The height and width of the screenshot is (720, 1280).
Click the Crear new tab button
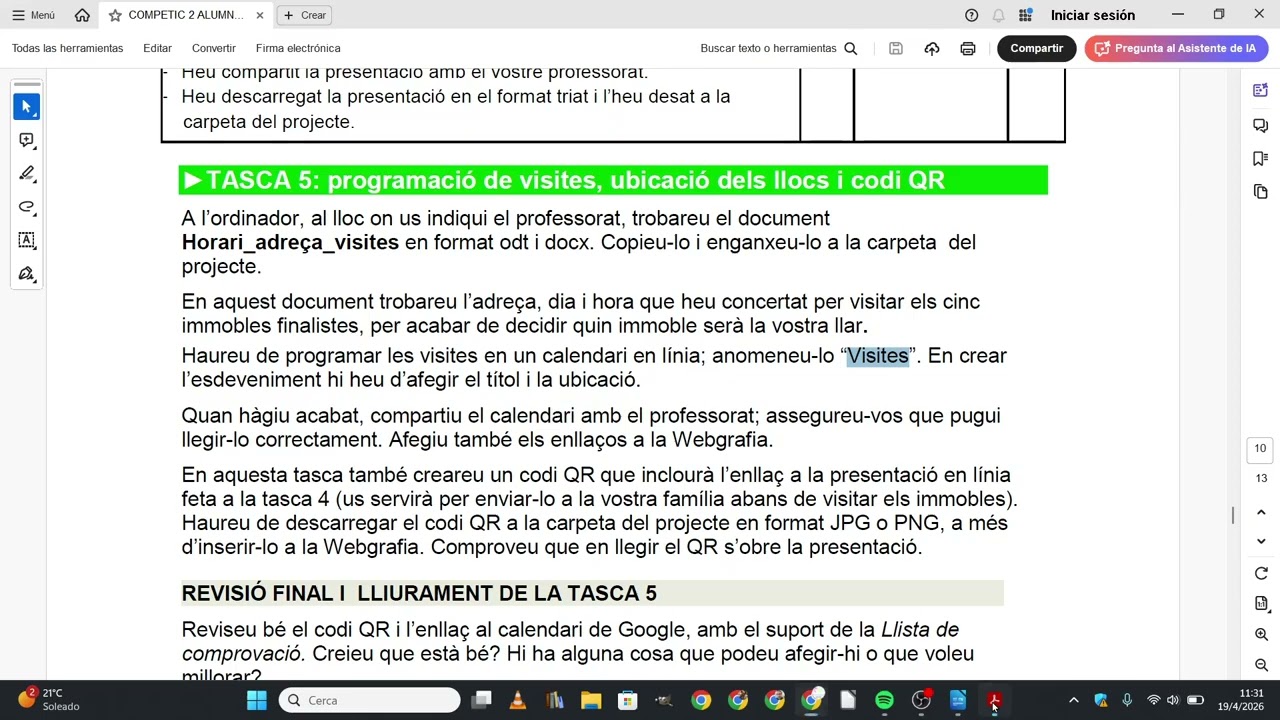pos(304,15)
